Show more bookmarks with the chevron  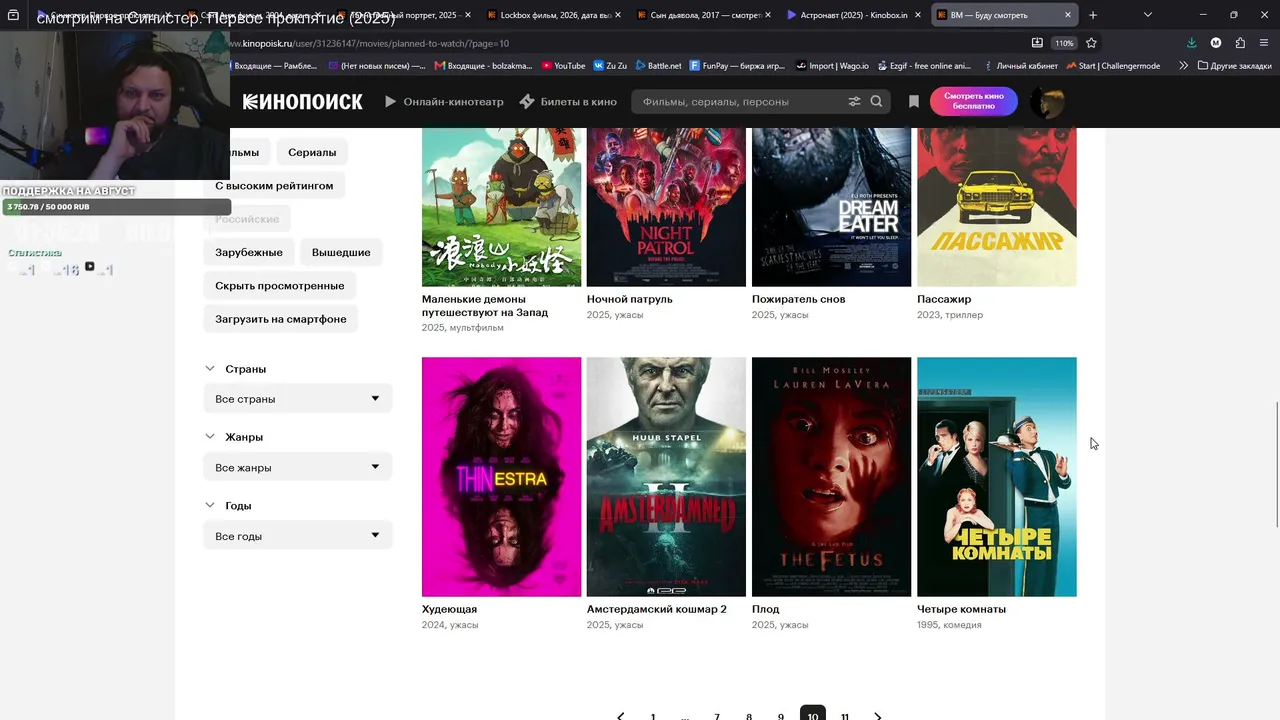[1184, 66]
